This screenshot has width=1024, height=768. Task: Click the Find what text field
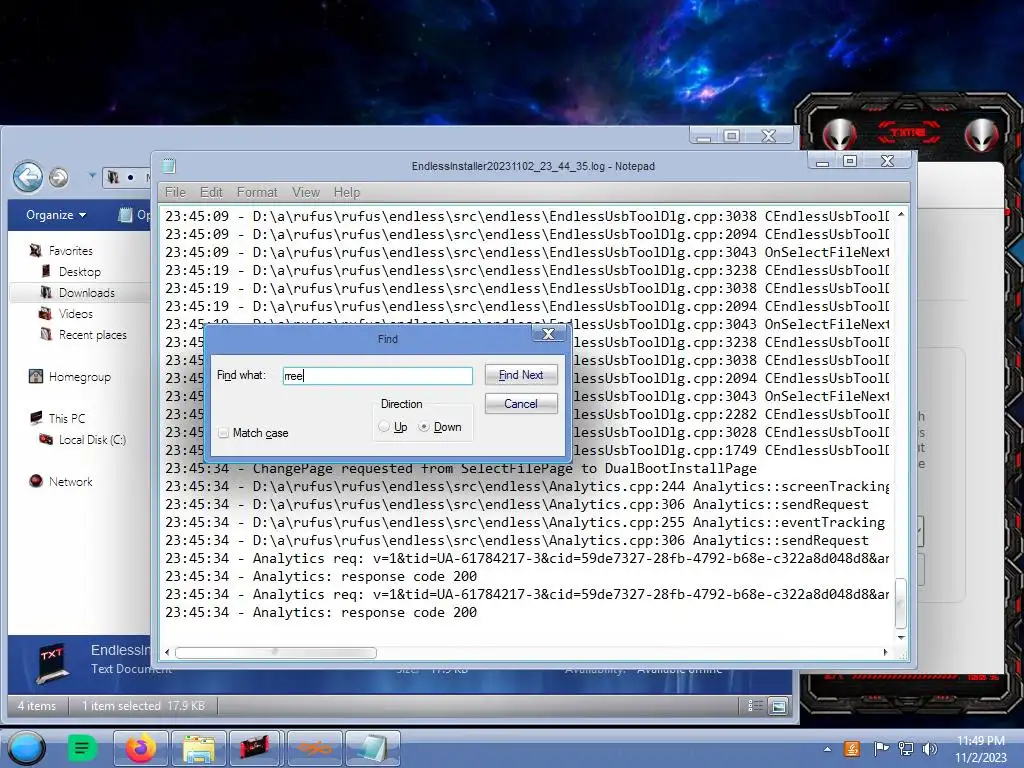tap(377, 376)
